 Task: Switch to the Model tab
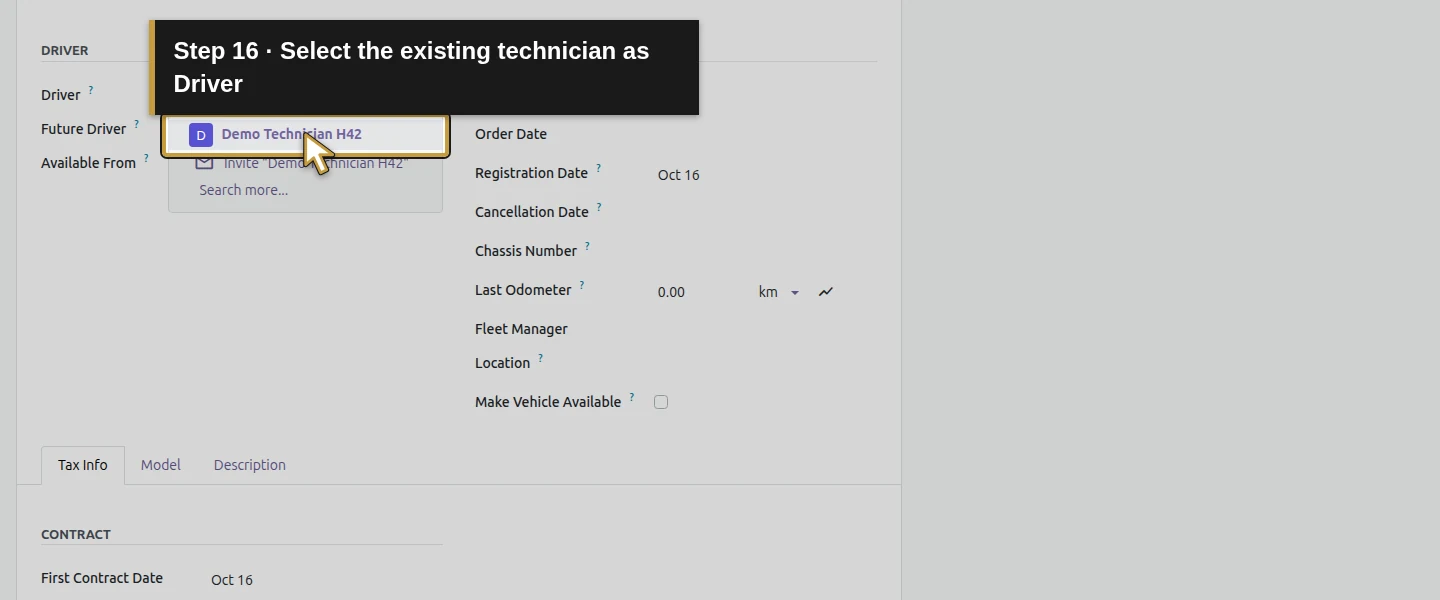coord(161,465)
